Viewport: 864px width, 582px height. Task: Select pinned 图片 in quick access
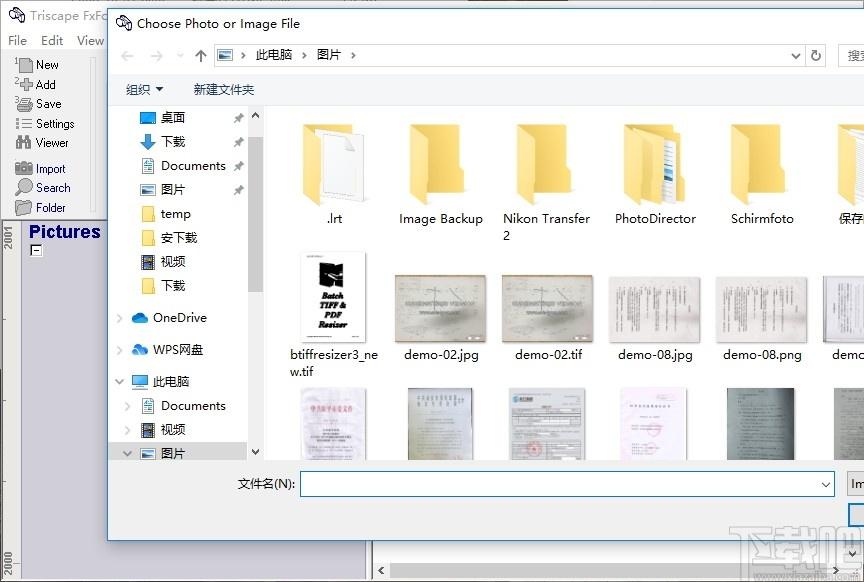172,190
